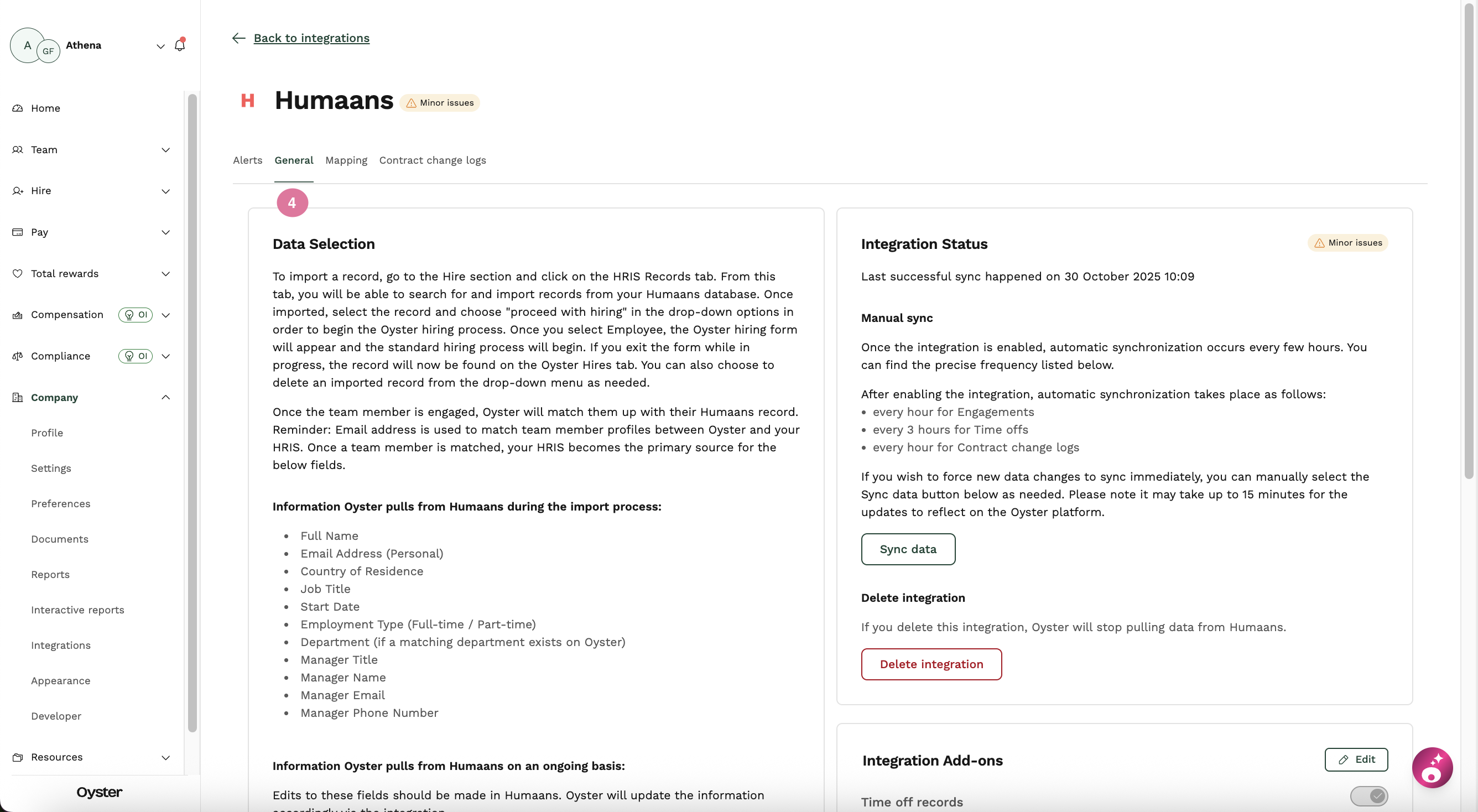Open the notifications bell

coord(180,45)
